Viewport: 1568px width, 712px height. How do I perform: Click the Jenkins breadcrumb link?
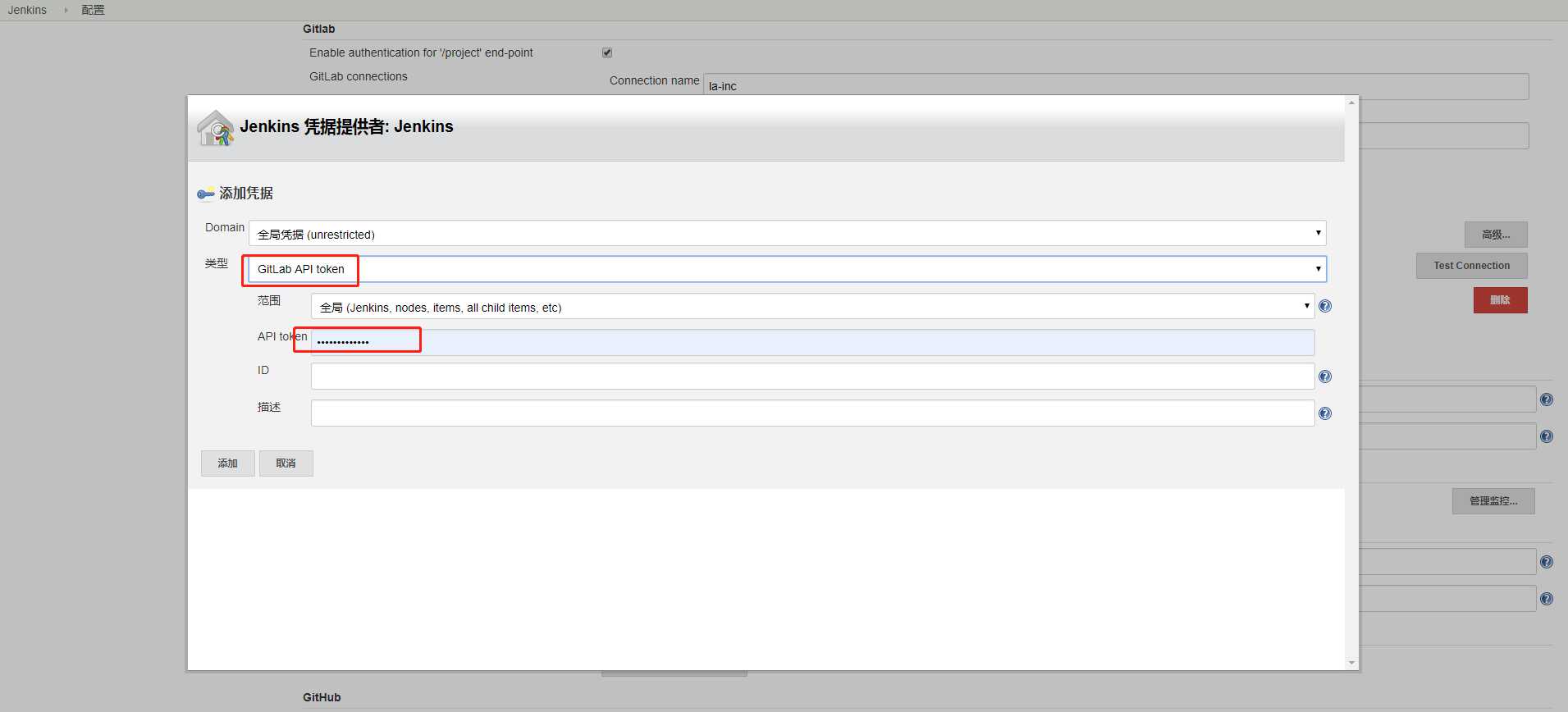pyautogui.click(x=27, y=10)
